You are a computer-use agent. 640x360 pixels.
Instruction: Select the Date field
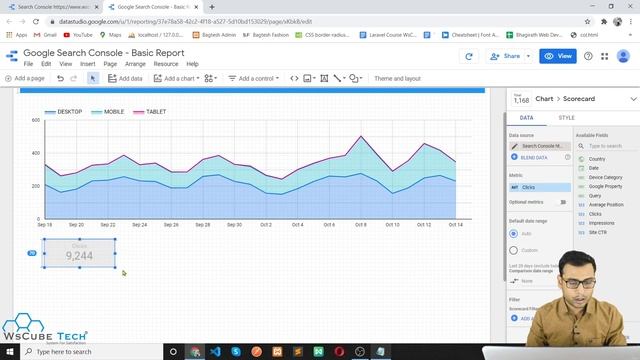(x=593, y=168)
